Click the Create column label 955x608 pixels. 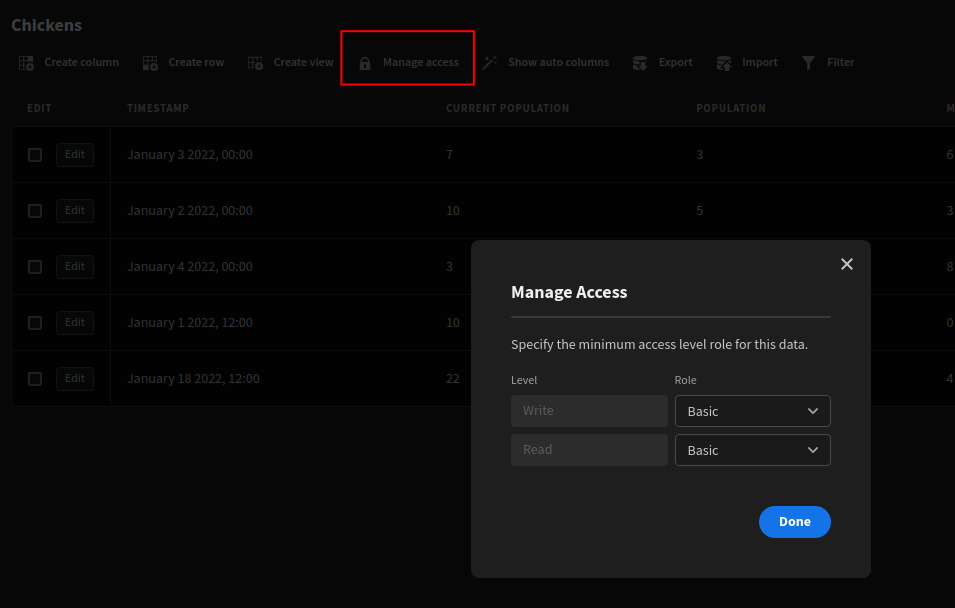click(82, 62)
